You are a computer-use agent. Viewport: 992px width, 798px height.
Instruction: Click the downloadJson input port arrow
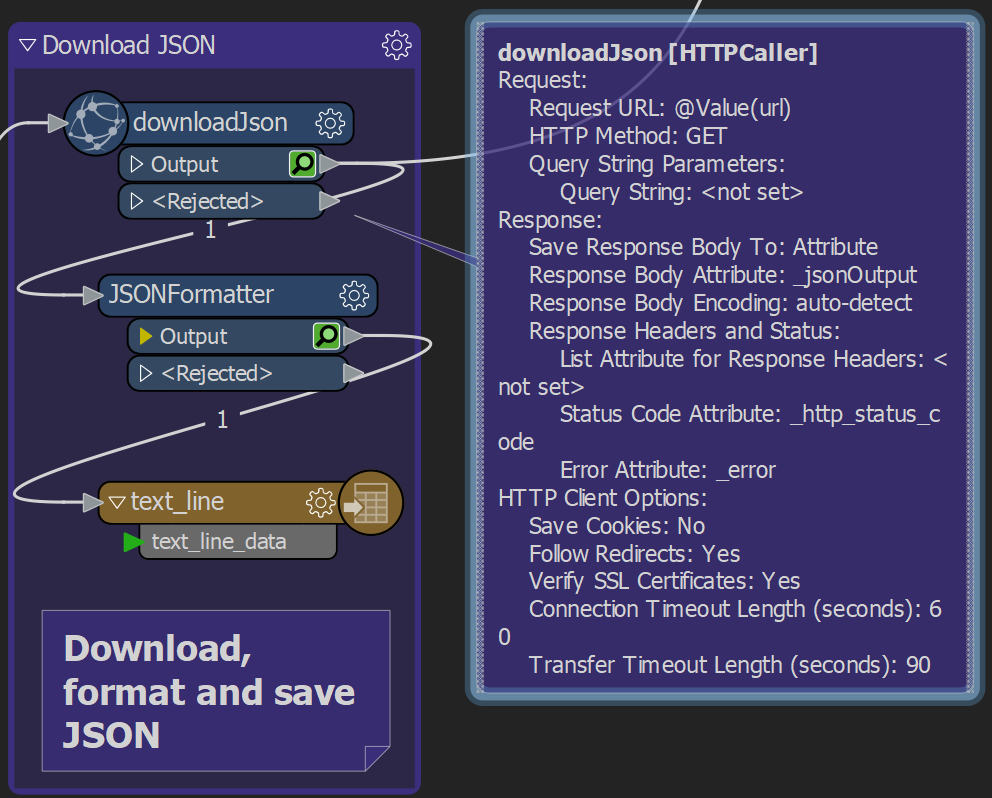(58, 123)
